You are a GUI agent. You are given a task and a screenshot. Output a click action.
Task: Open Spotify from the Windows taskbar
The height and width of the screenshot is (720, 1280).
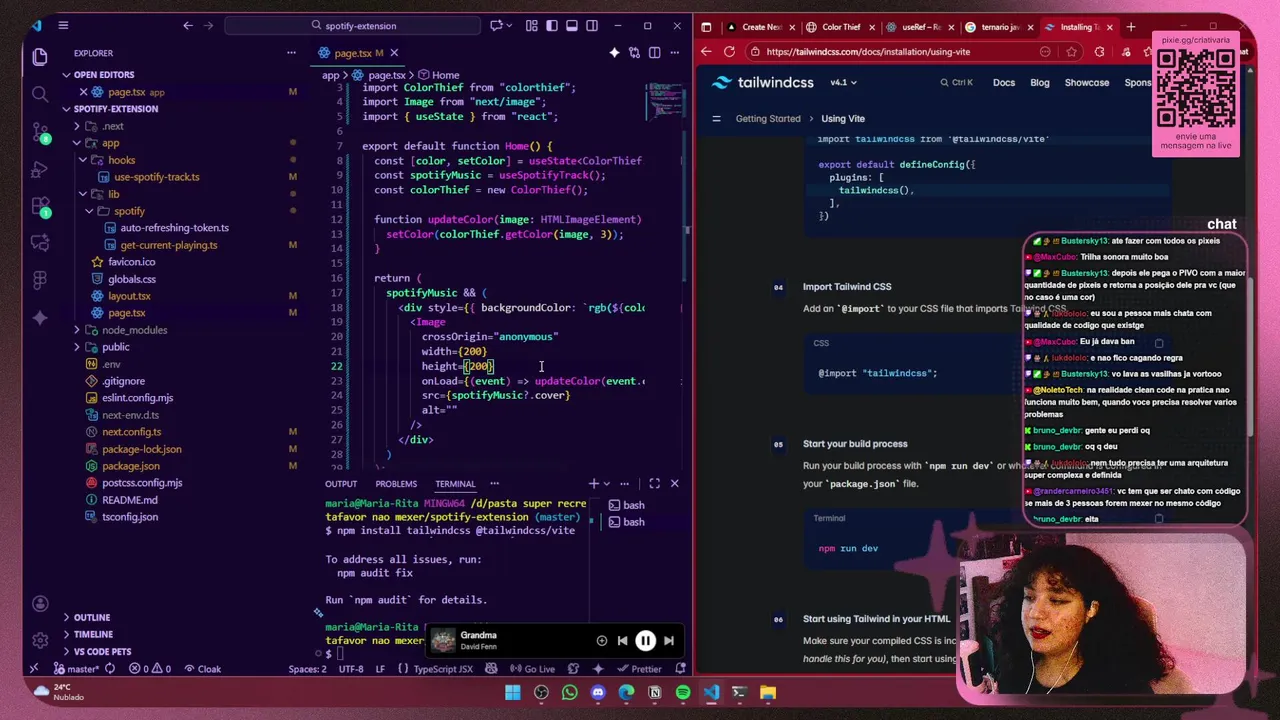[683, 692]
